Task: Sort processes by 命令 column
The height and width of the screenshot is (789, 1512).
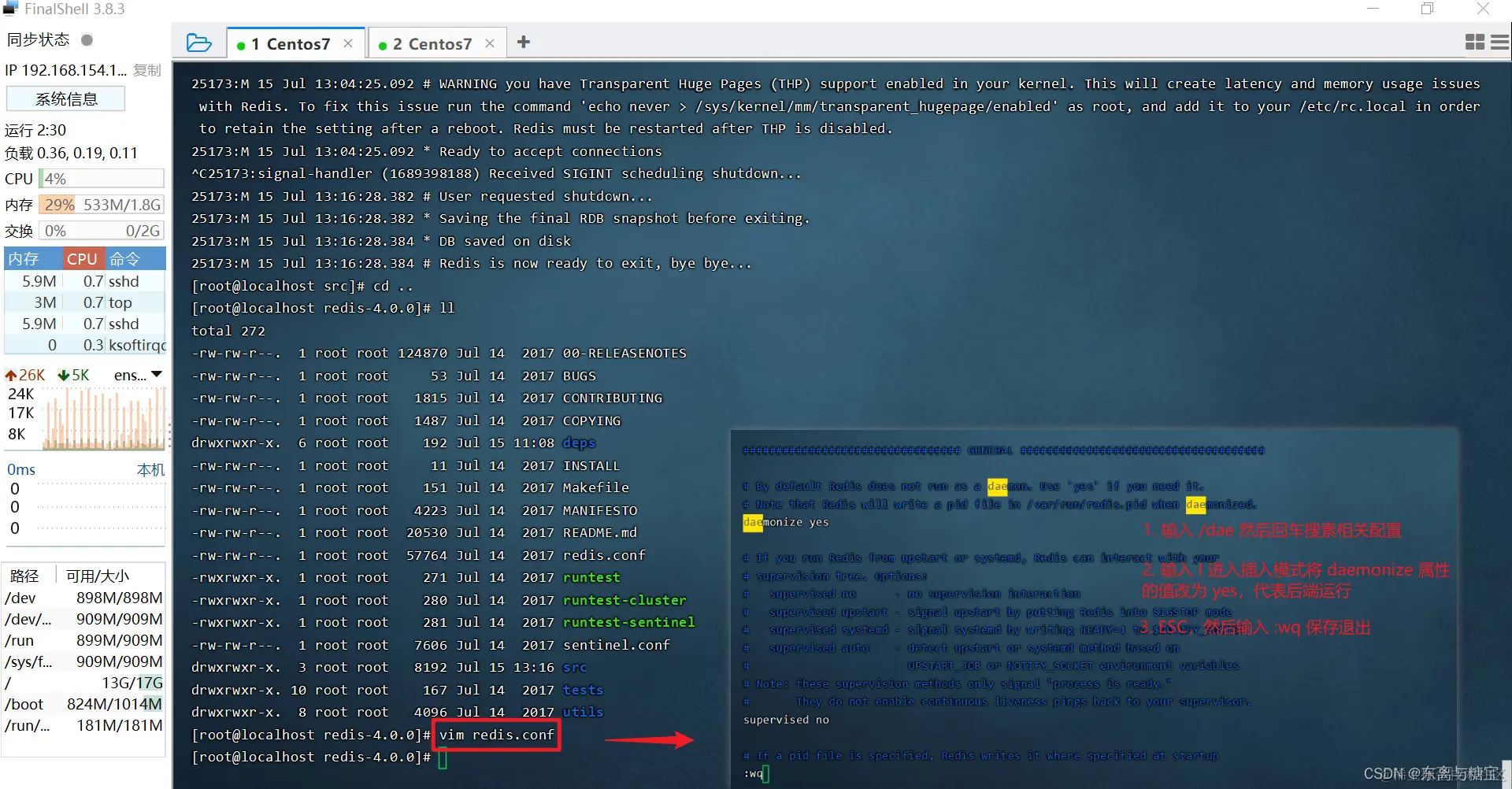Action: [x=135, y=258]
